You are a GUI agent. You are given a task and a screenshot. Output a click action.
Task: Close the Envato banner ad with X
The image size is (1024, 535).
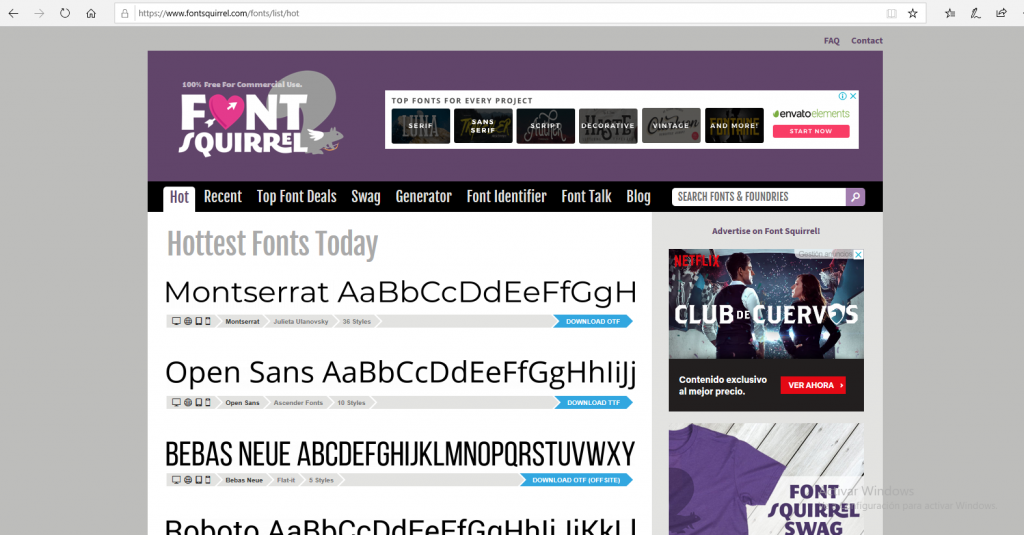(853, 96)
